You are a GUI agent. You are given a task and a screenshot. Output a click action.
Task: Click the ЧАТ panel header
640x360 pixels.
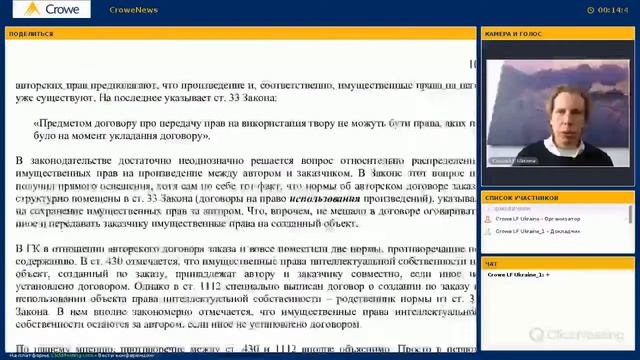[x=558, y=264]
